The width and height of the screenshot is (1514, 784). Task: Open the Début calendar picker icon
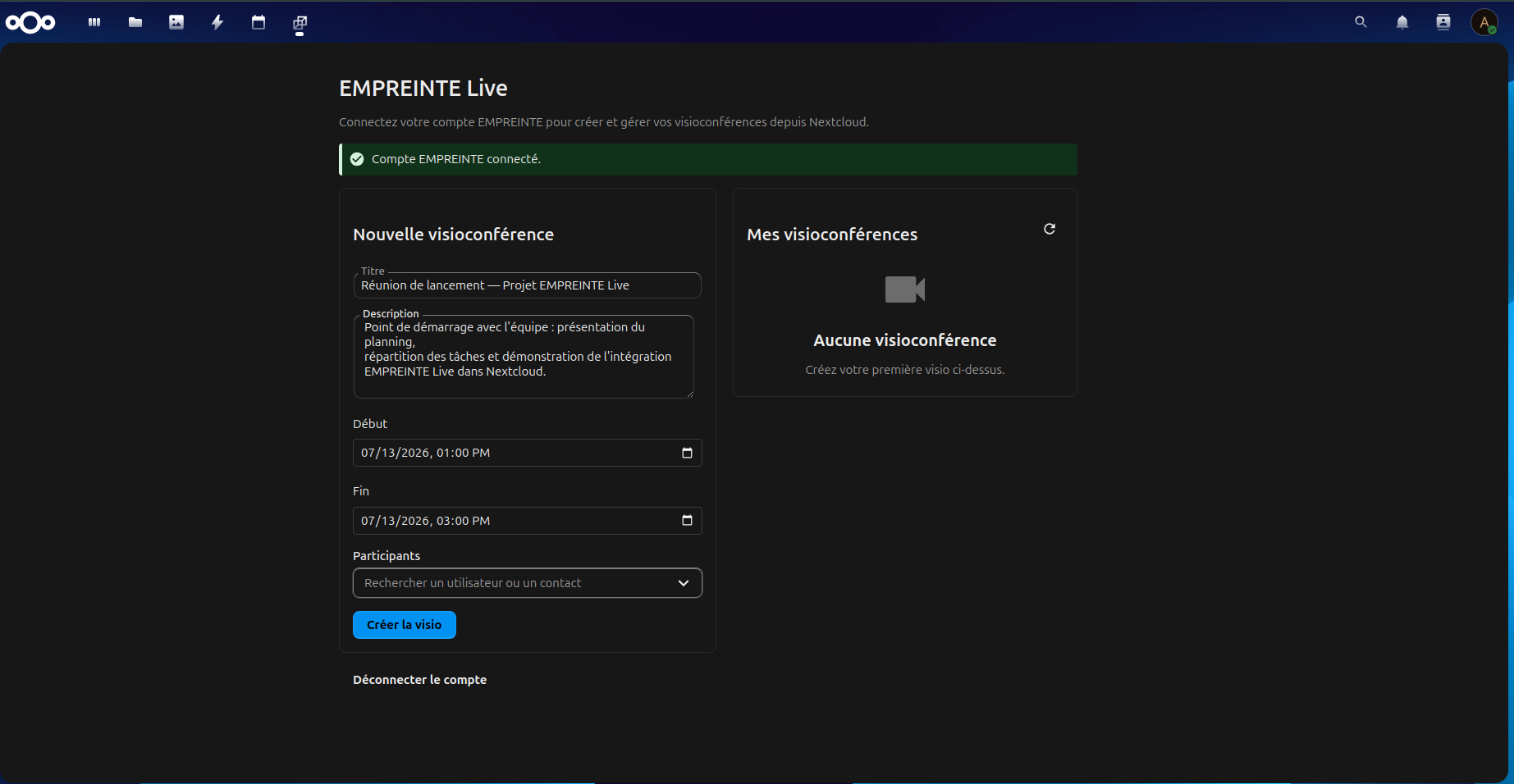[x=687, y=453]
